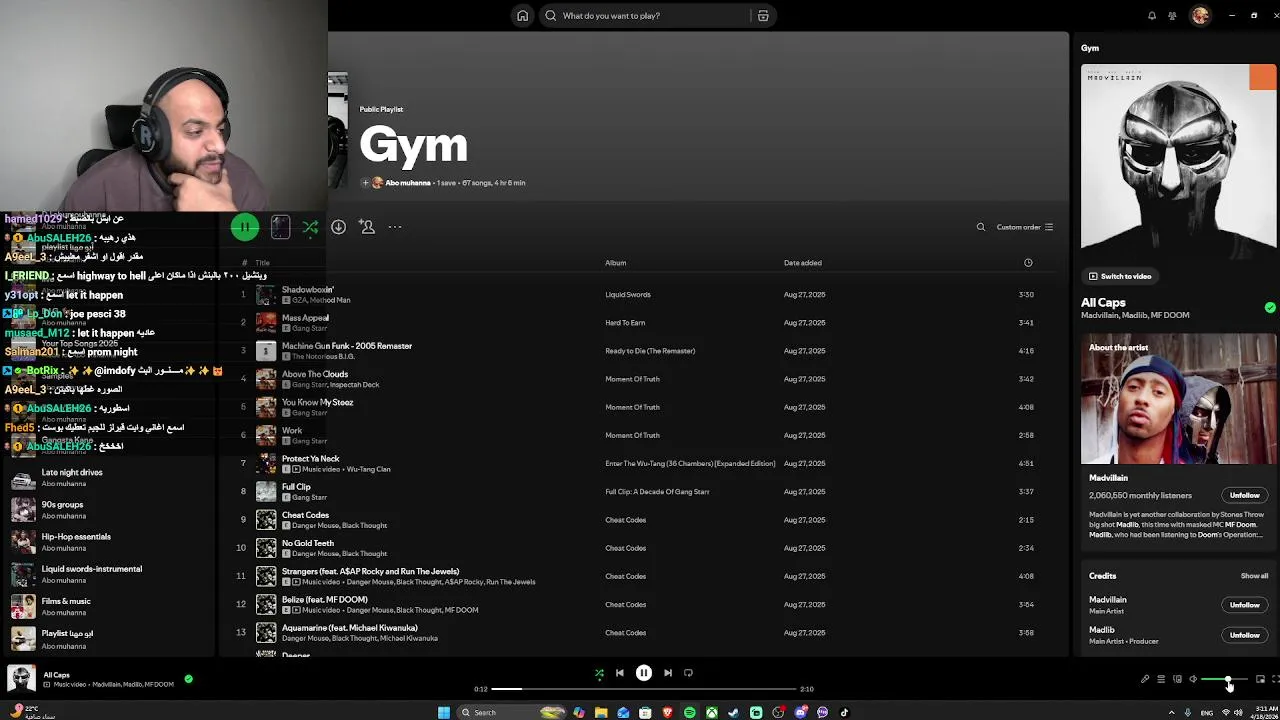Open the Custom order sort dropdown
Viewport: 1280px width, 720px height.
pyautogui.click(x=1025, y=227)
